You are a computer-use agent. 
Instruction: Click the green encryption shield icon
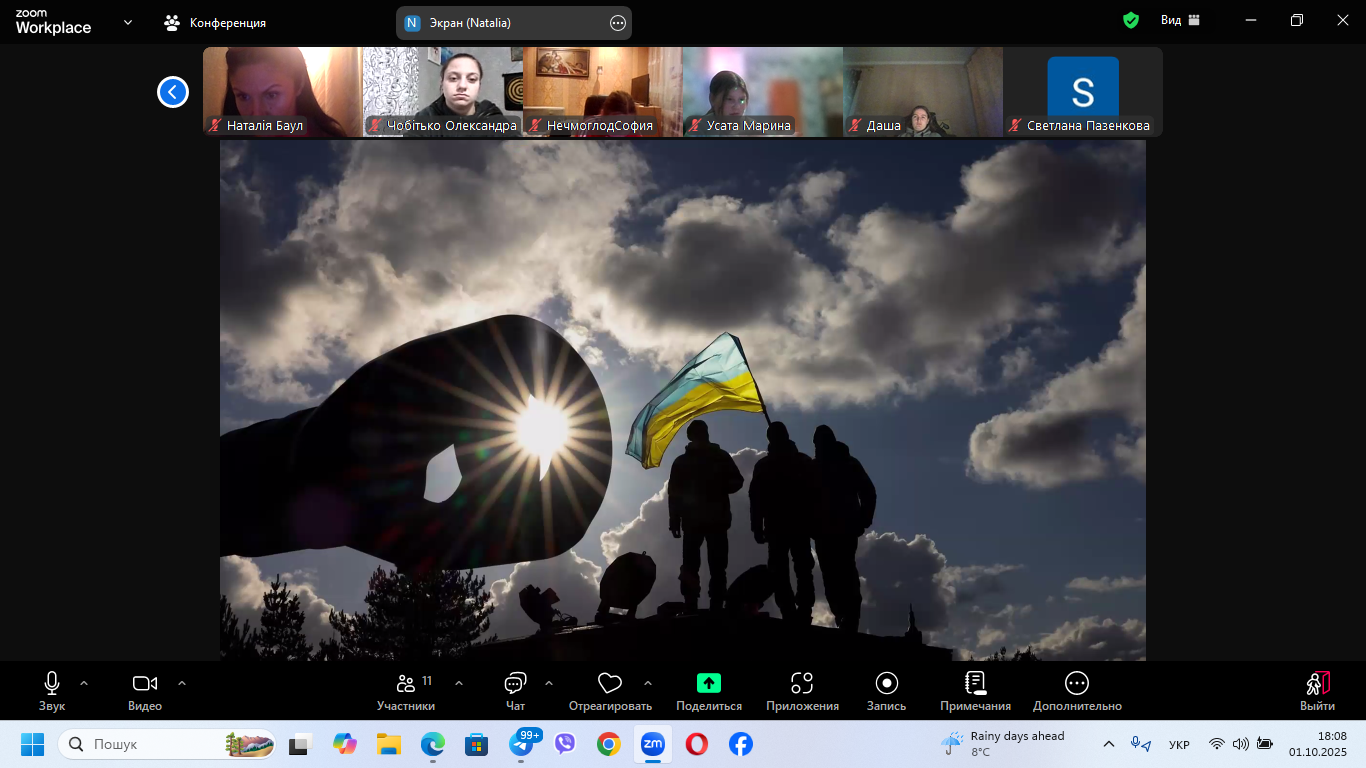[x=1131, y=21]
